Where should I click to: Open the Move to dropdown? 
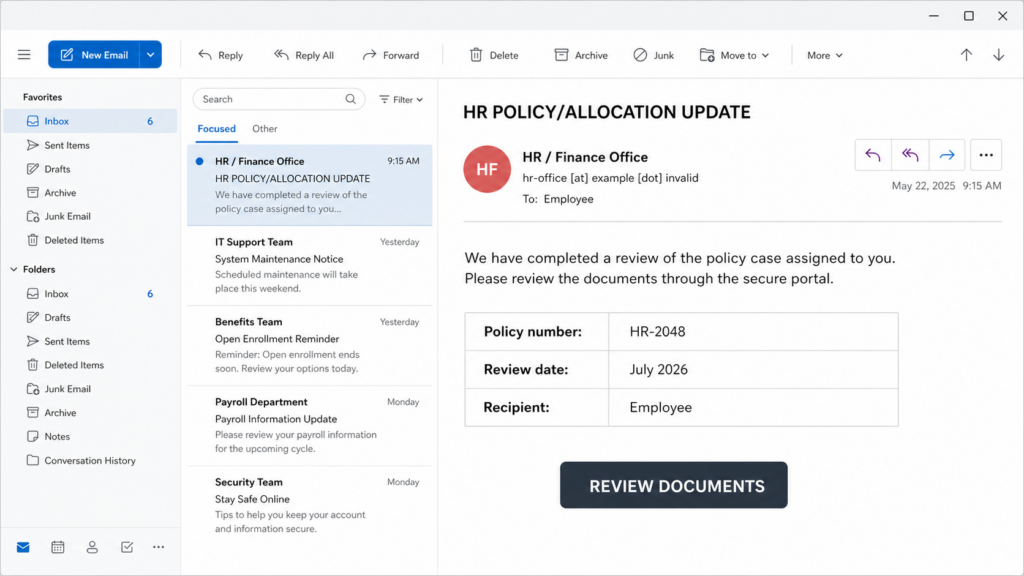(734, 56)
